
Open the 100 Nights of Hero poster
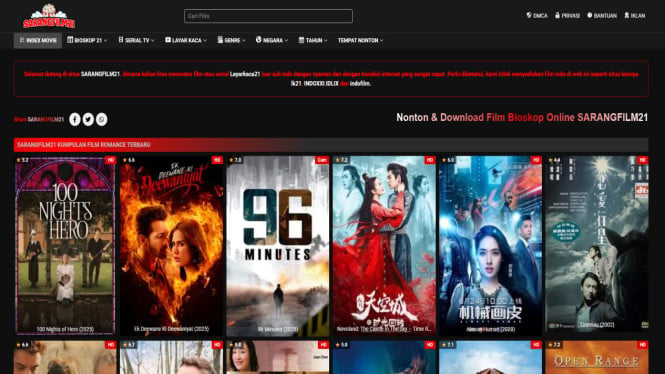65,246
